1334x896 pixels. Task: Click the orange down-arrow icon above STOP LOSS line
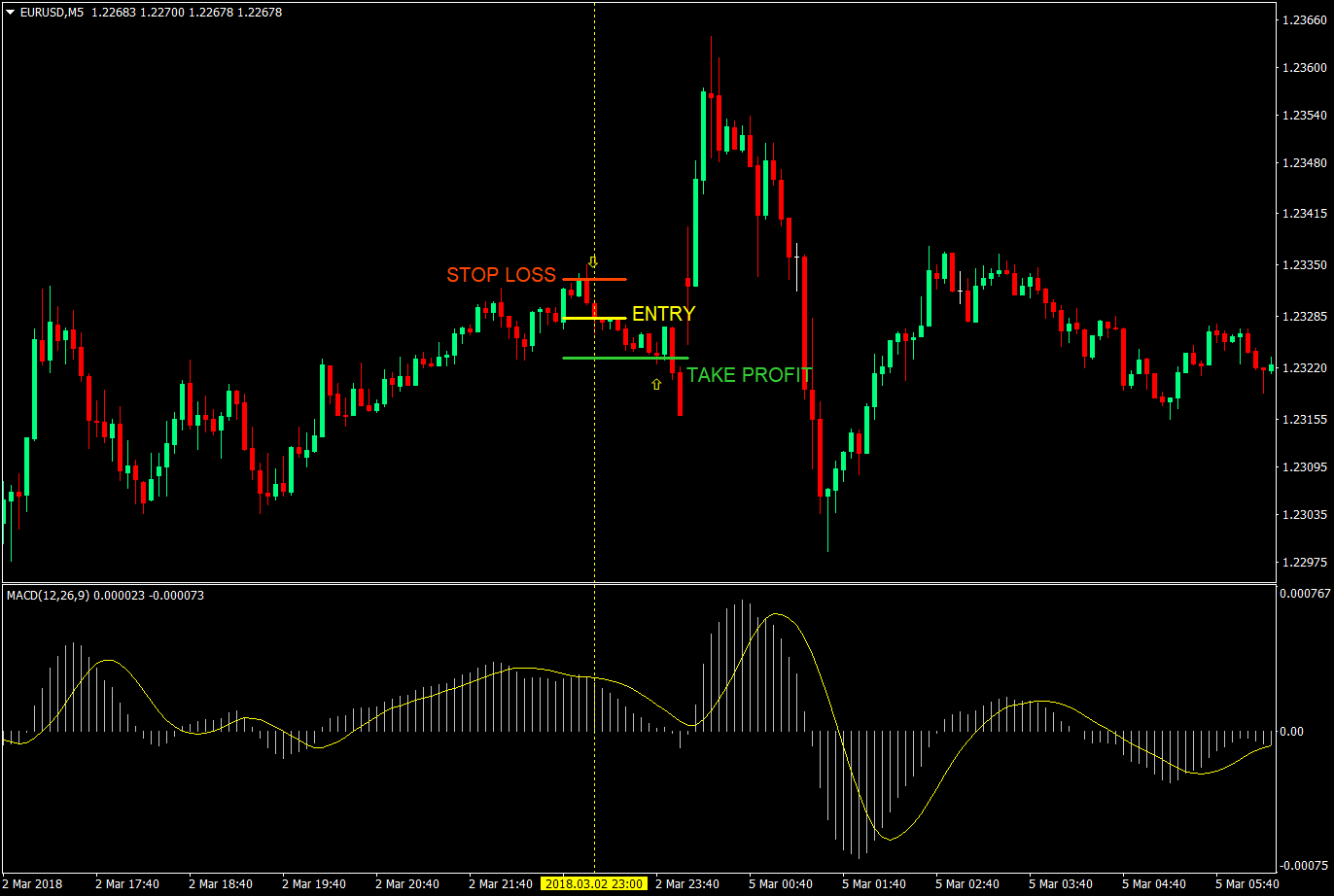592,260
